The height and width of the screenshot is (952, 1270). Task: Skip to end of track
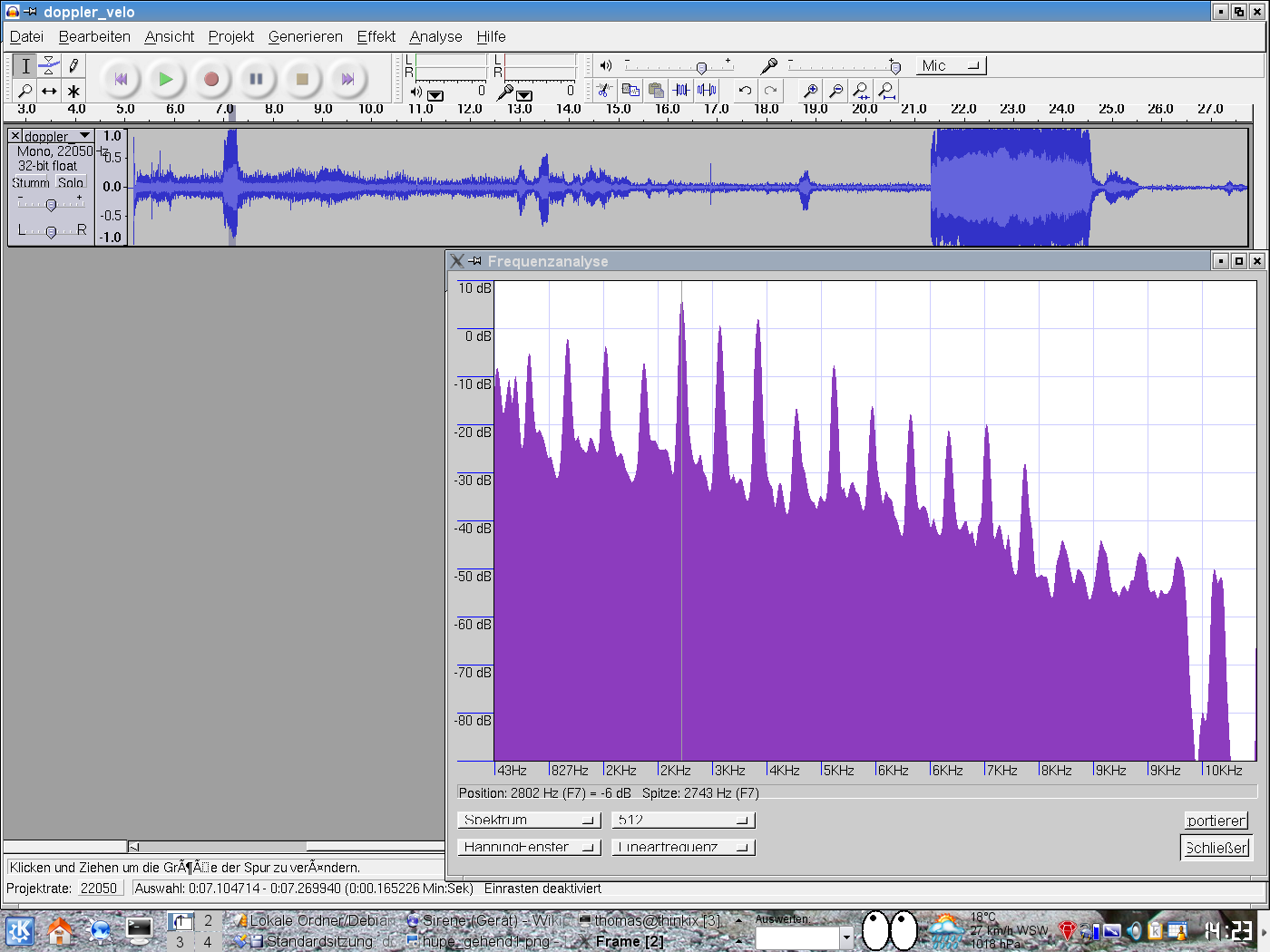(x=347, y=79)
